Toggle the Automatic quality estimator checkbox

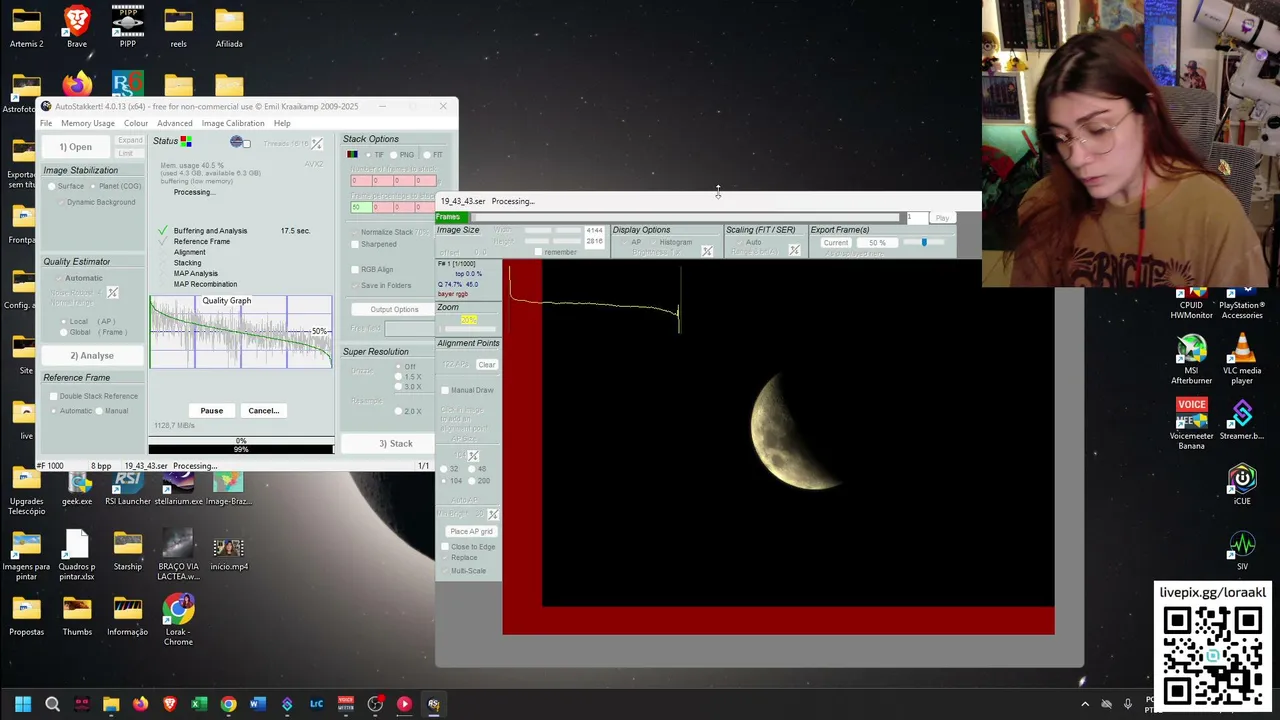[x=57, y=278]
